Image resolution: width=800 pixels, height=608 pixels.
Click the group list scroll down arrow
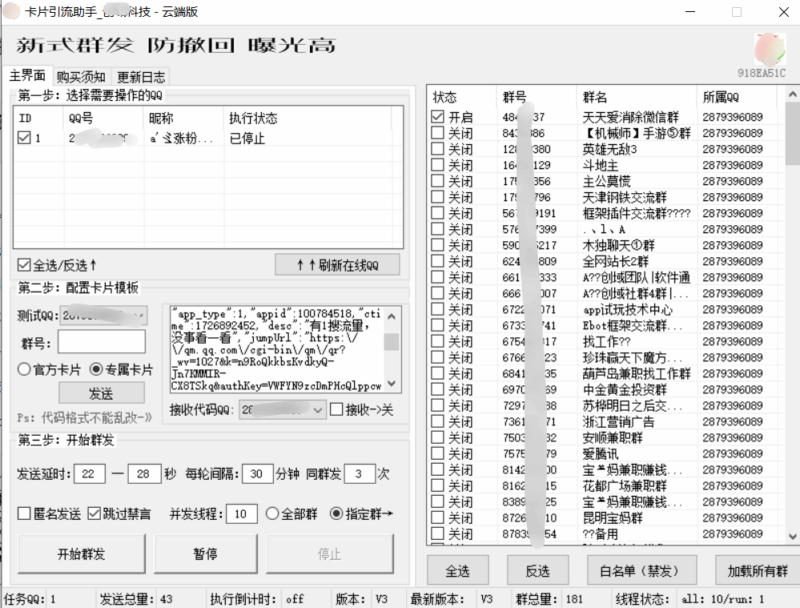(x=792, y=536)
